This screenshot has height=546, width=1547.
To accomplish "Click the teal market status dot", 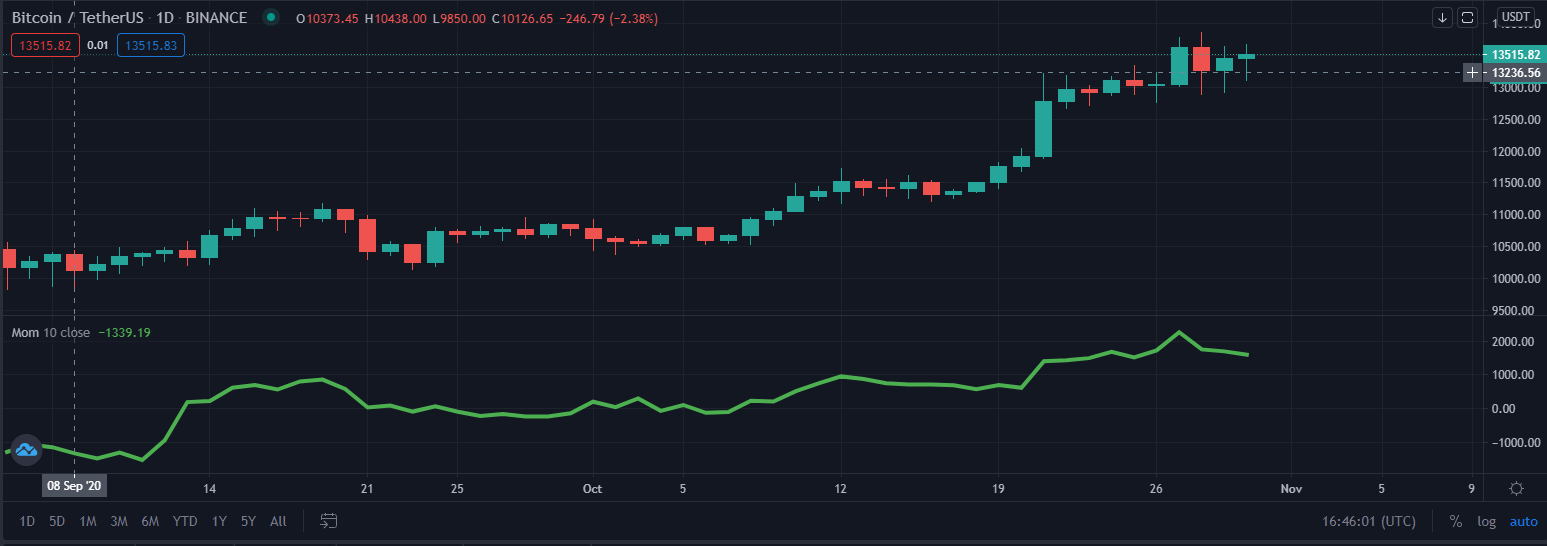I will pyautogui.click(x=270, y=17).
